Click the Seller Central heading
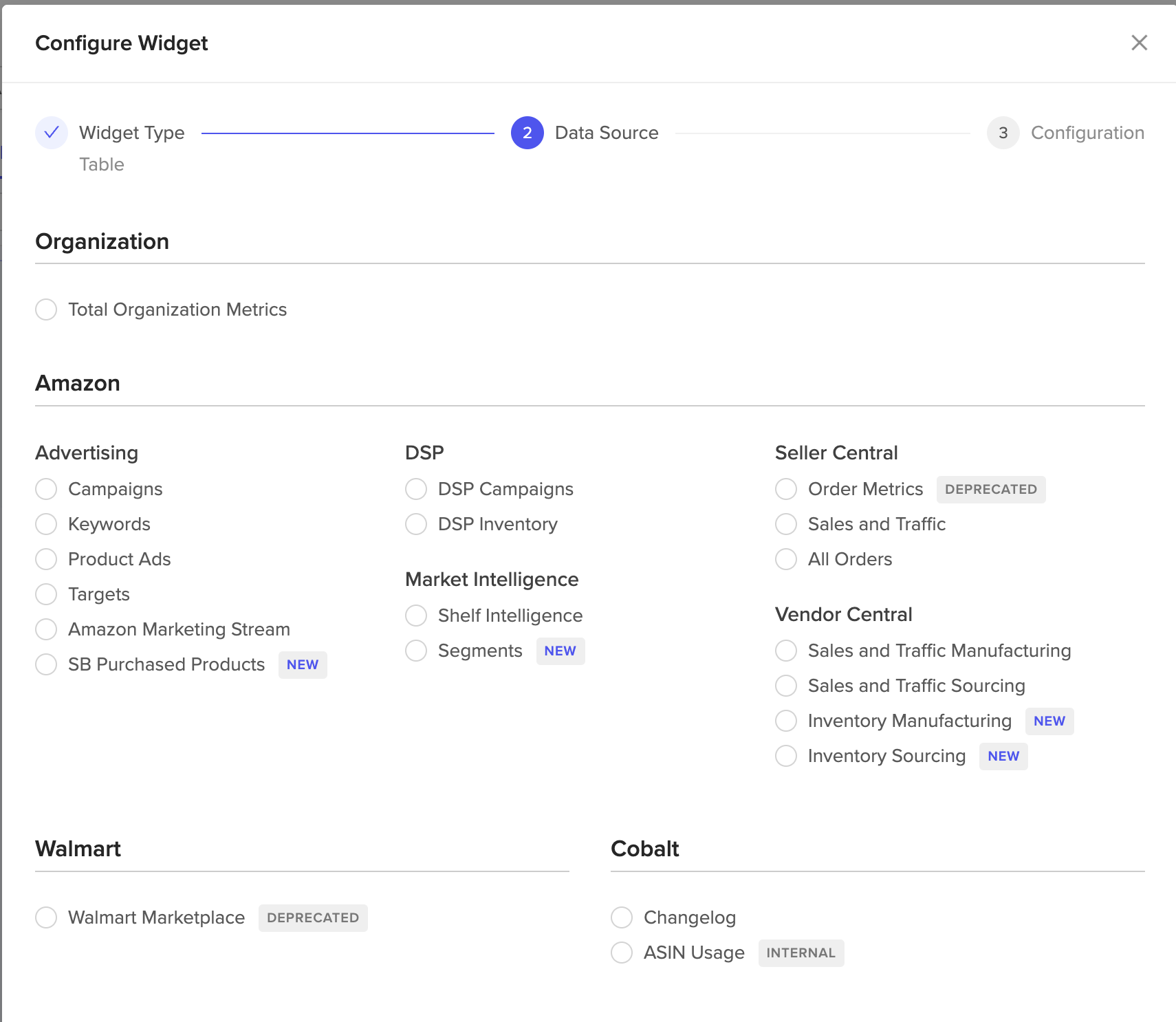The height and width of the screenshot is (1022, 1176). pos(836,453)
